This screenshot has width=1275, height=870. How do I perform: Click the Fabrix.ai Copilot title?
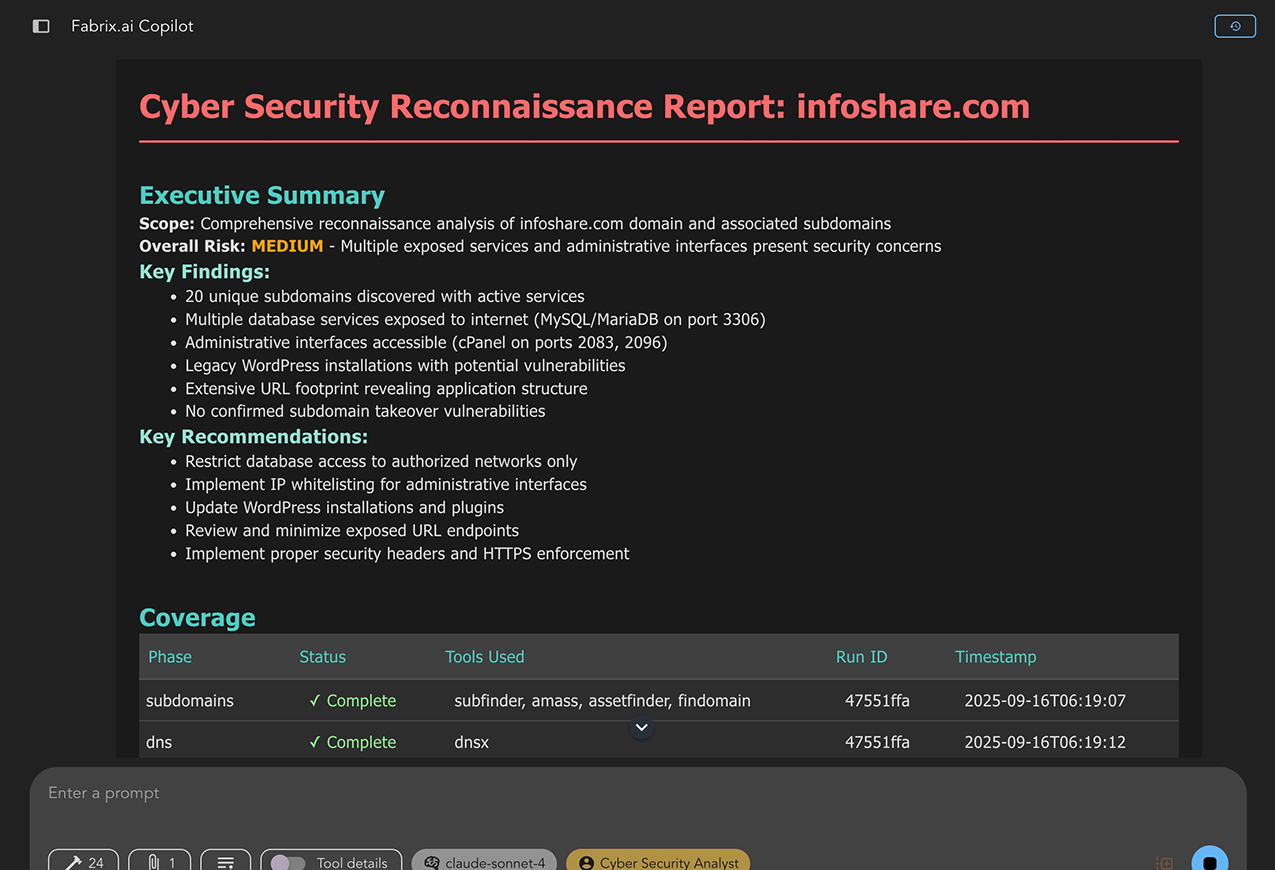coord(132,26)
